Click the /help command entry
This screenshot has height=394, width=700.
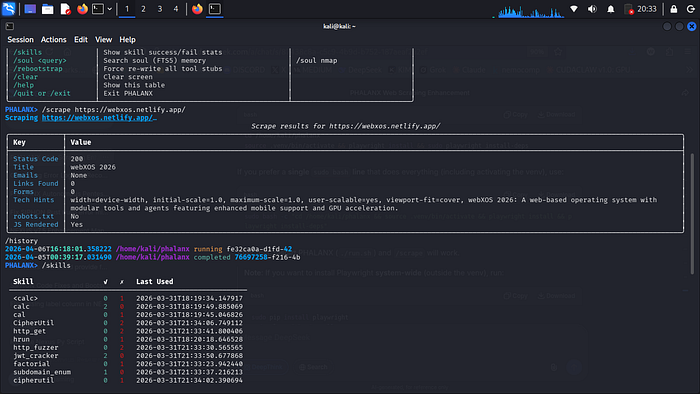coord(23,85)
